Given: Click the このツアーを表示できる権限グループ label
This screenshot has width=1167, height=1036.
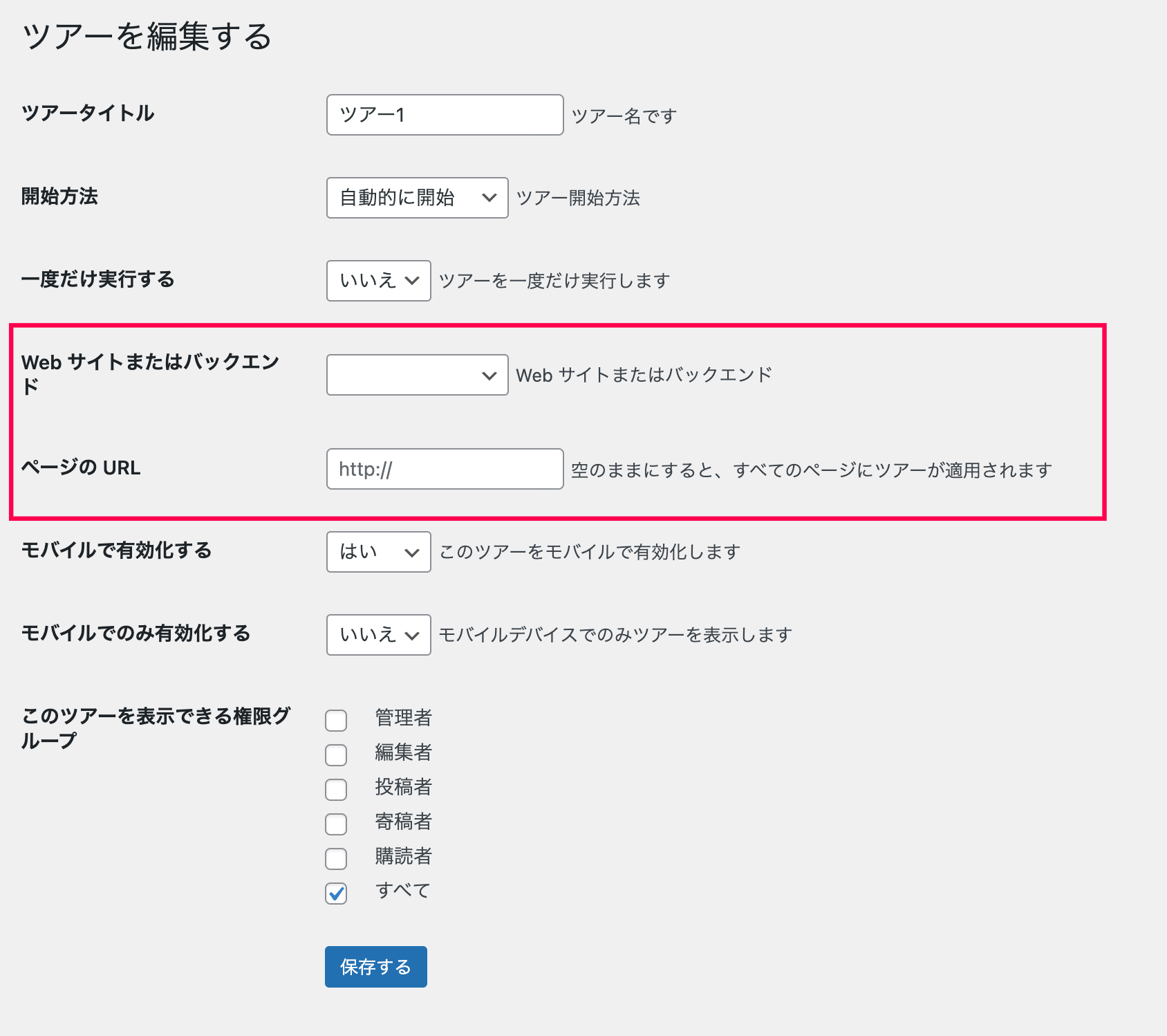Looking at the screenshot, I should pos(156,728).
